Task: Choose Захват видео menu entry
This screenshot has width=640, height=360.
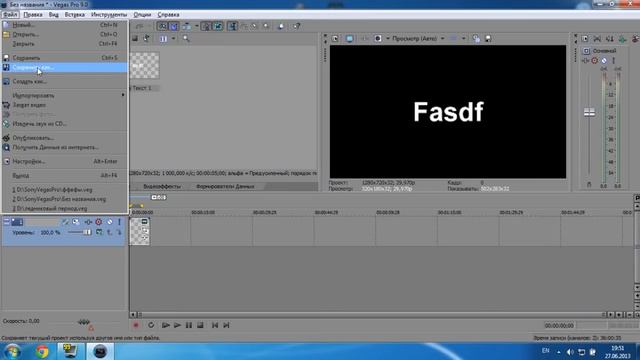Action: (x=65, y=105)
